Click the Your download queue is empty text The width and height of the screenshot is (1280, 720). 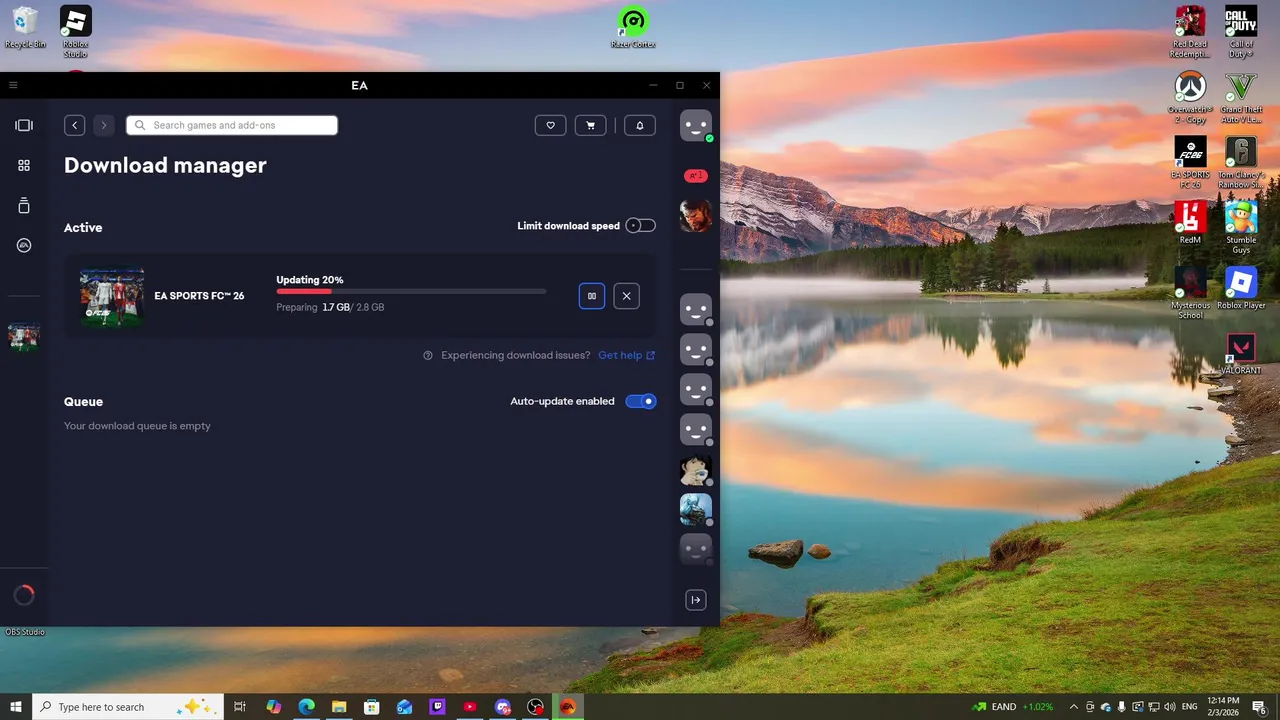[137, 426]
